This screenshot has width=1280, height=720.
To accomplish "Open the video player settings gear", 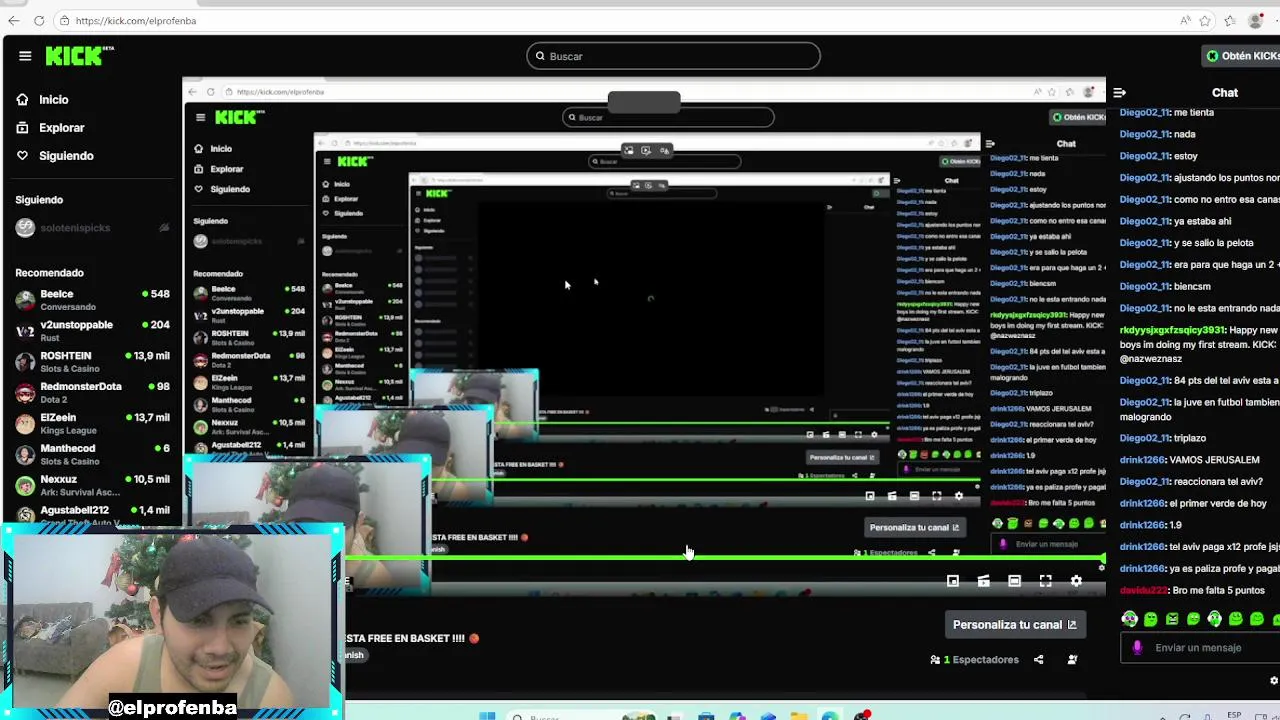I will (x=1076, y=581).
